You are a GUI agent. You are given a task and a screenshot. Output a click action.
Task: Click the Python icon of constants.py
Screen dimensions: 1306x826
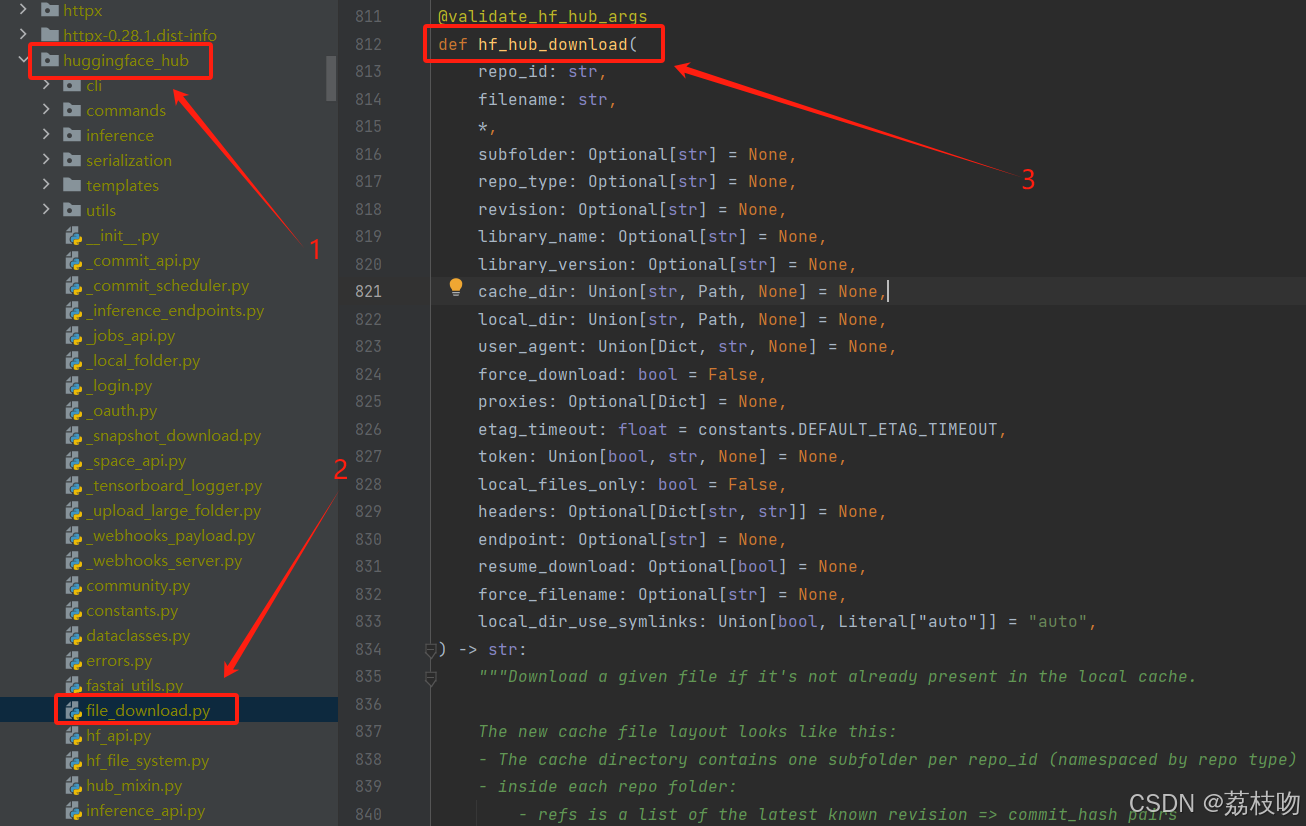(74, 611)
